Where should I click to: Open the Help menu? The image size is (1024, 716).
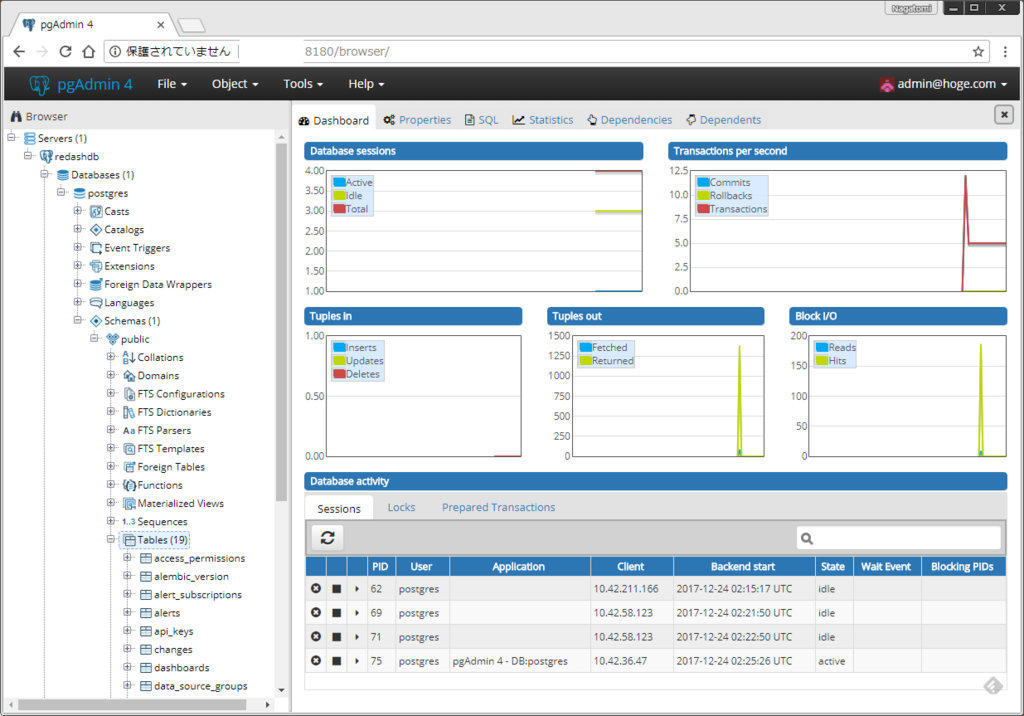pyautogui.click(x=366, y=84)
